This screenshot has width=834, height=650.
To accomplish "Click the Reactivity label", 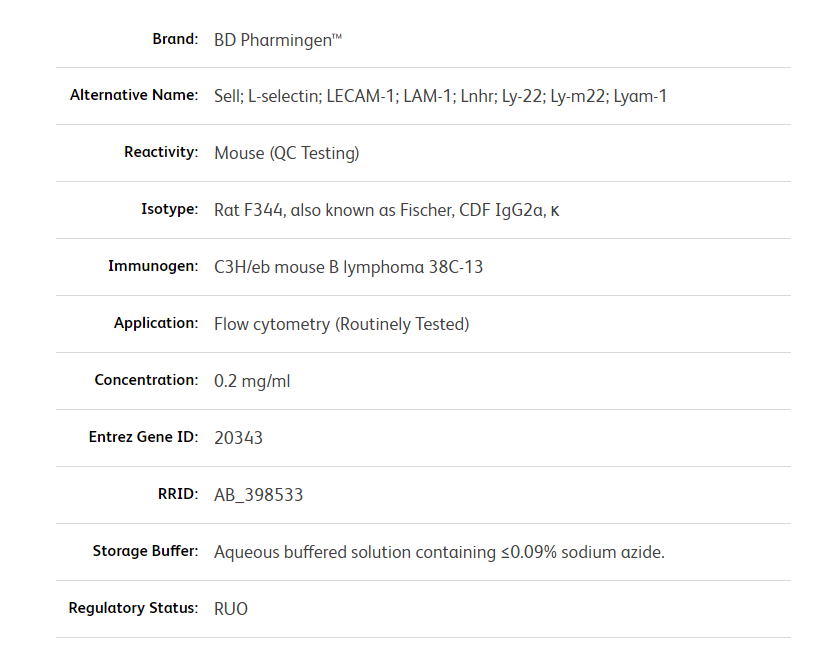I will (161, 153).
